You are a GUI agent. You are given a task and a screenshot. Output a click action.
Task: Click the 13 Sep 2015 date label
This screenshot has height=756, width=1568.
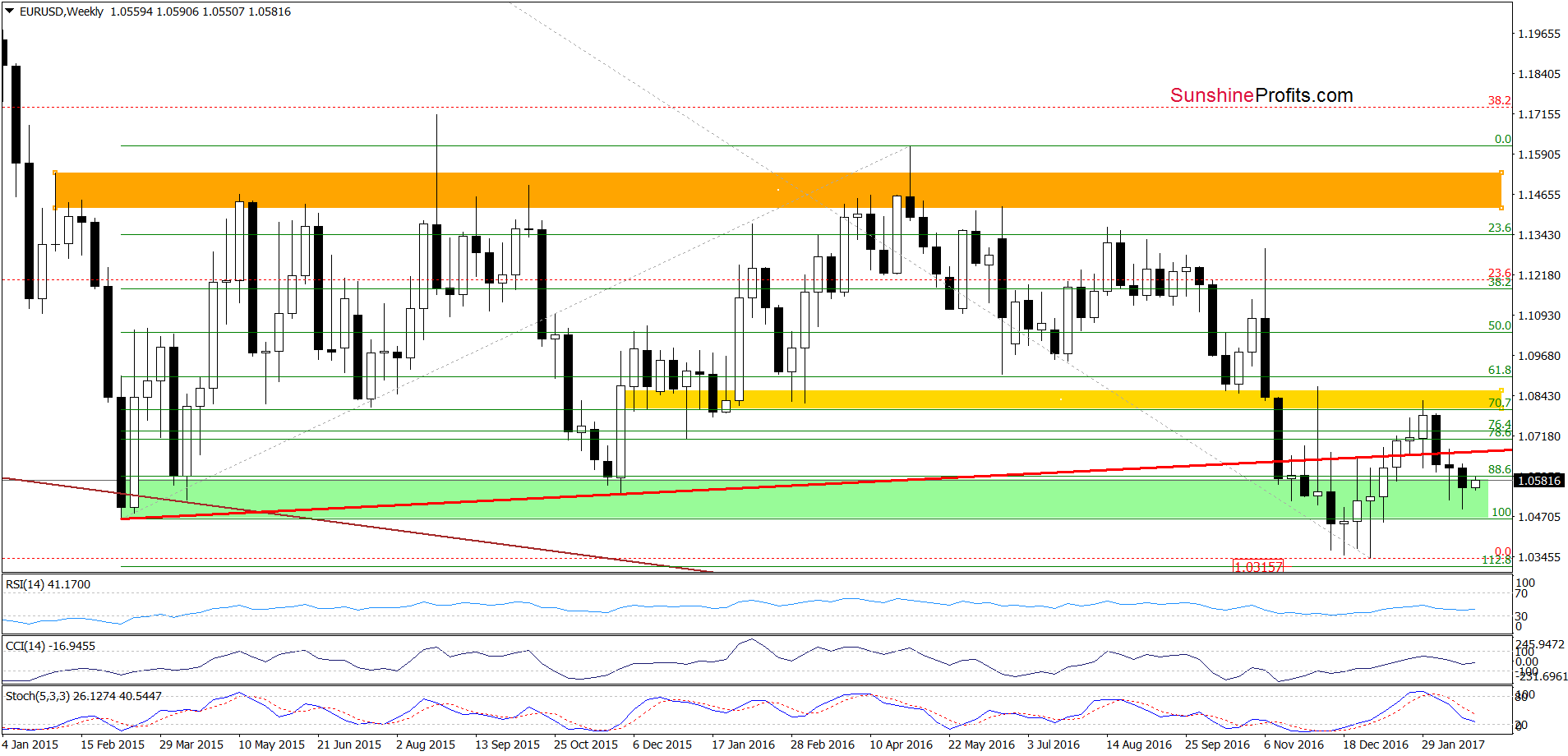507,744
